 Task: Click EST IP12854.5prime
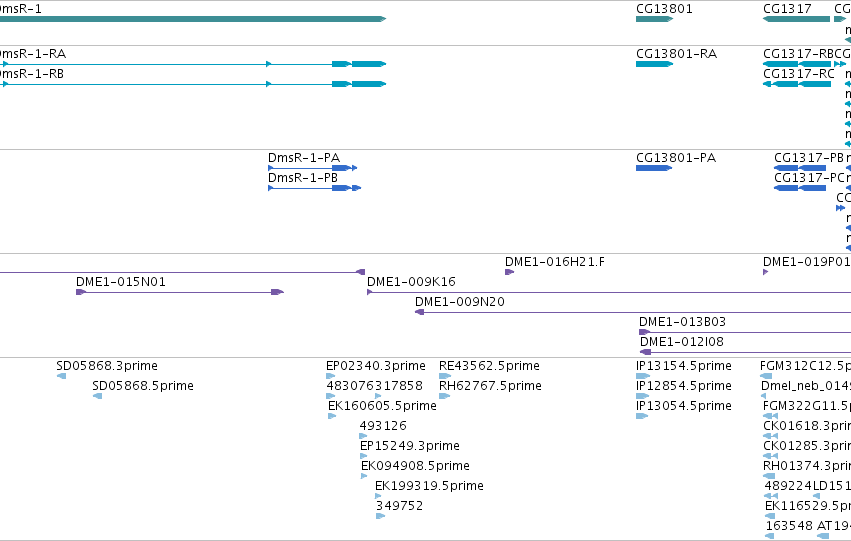(643, 396)
